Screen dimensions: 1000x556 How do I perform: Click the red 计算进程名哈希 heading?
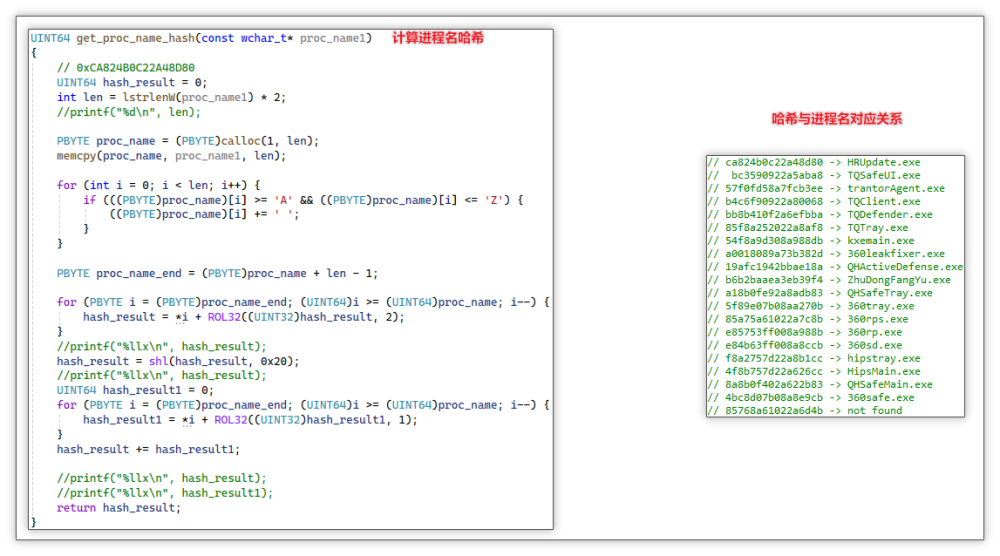coord(438,38)
